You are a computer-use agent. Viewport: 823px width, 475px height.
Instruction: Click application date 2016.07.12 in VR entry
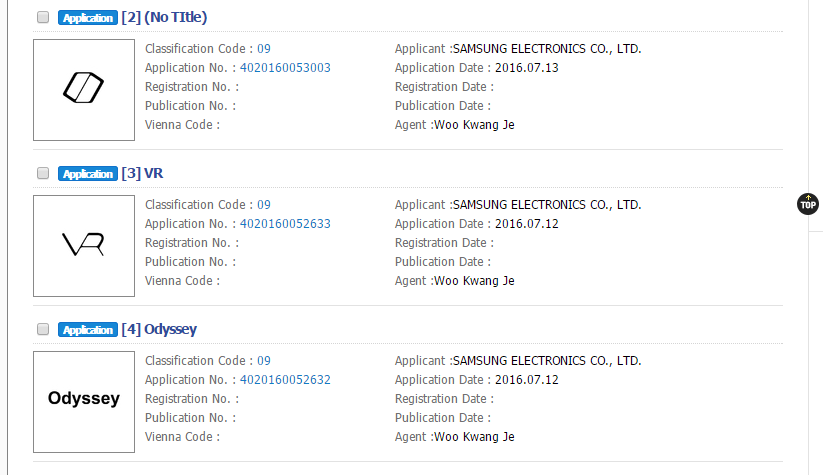click(x=526, y=224)
